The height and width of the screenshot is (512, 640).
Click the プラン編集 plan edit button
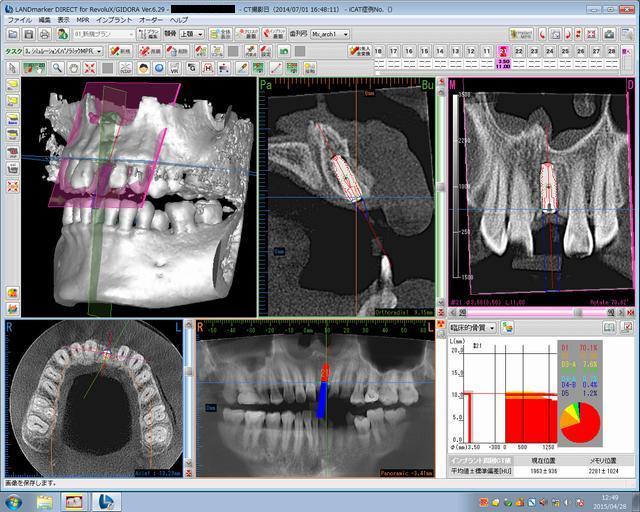pos(149,34)
